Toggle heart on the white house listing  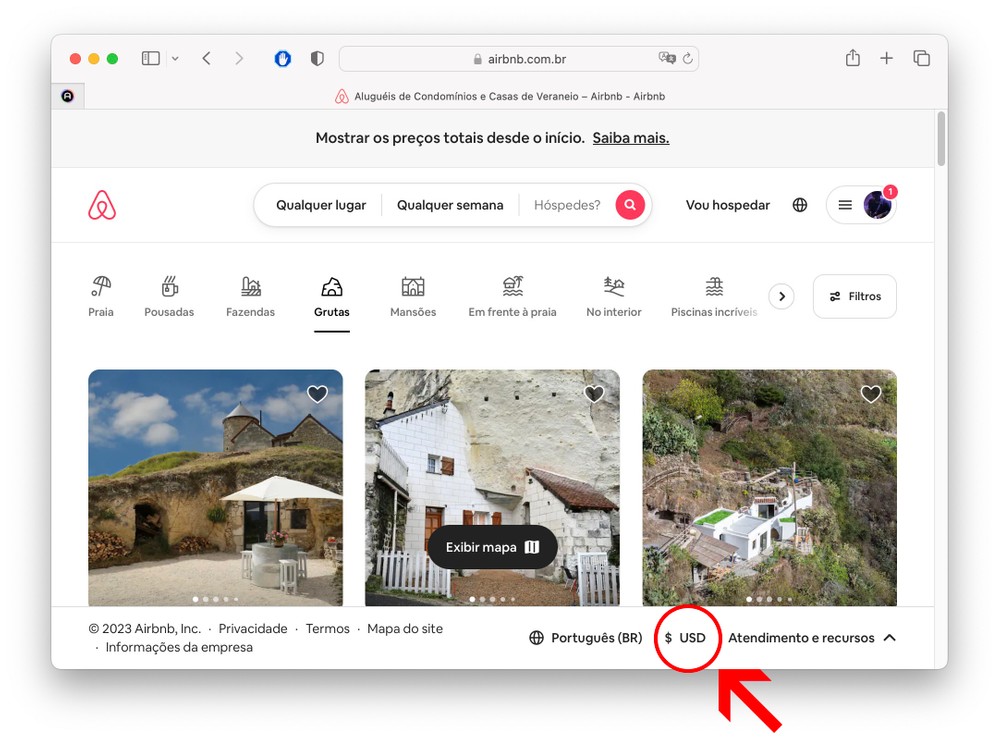point(594,394)
